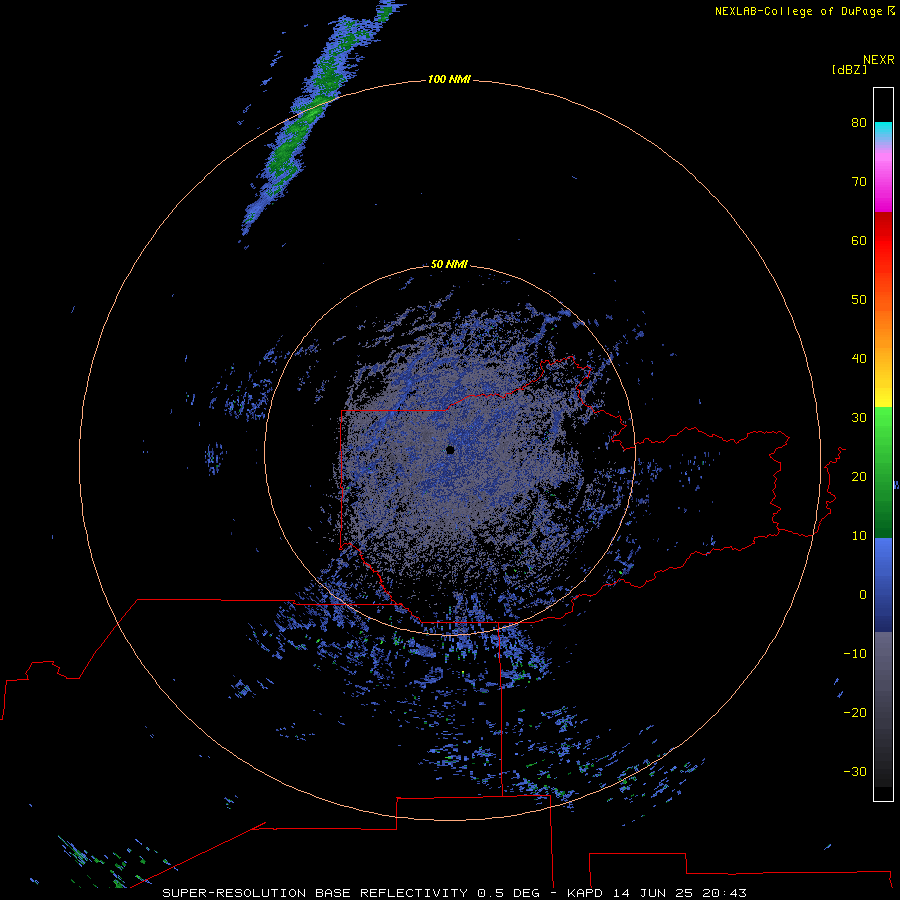This screenshot has height=900, width=900.
Task: Click the -20 value on dBZ scale
Action: [x=855, y=713]
